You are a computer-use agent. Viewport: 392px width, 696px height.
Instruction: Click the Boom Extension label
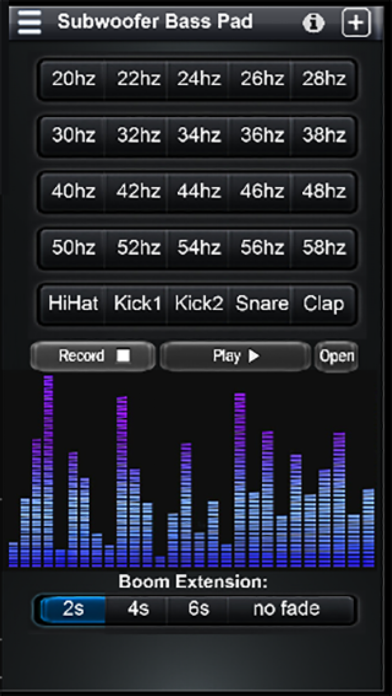click(x=193, y=582)
